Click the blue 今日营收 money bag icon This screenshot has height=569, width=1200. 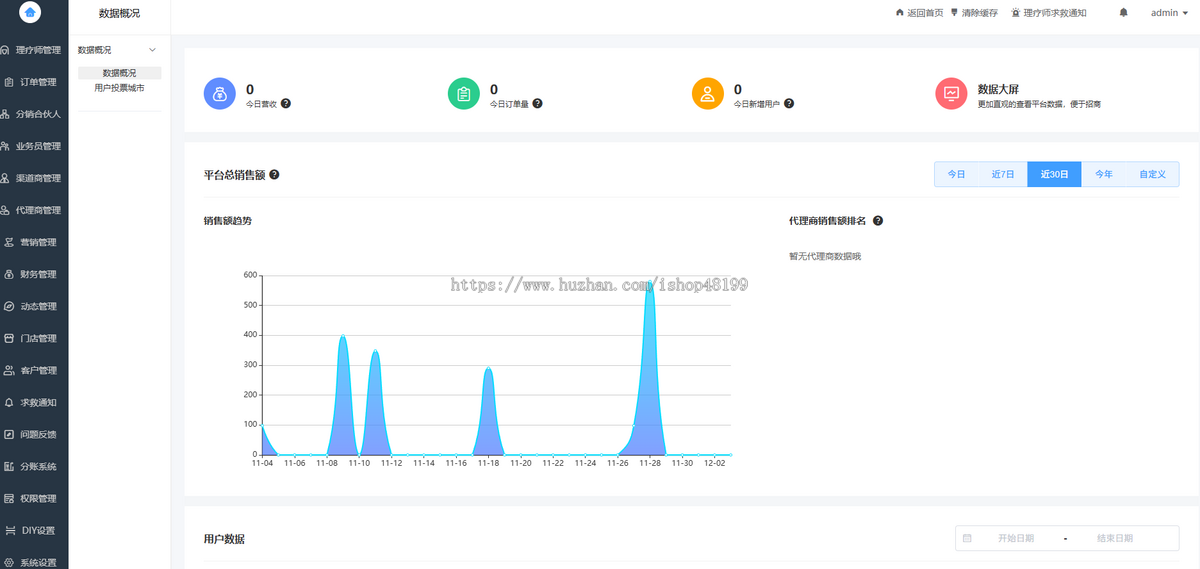219,94
